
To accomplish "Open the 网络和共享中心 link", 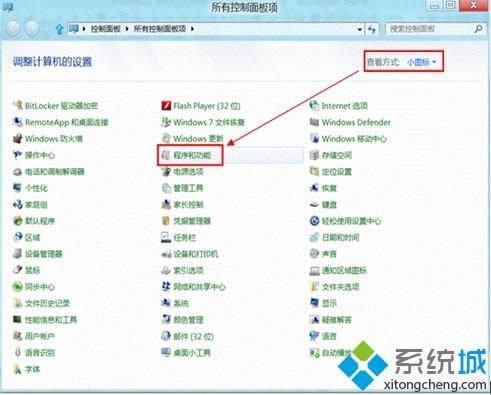I will pyautogui.click(x=199, y=287).
